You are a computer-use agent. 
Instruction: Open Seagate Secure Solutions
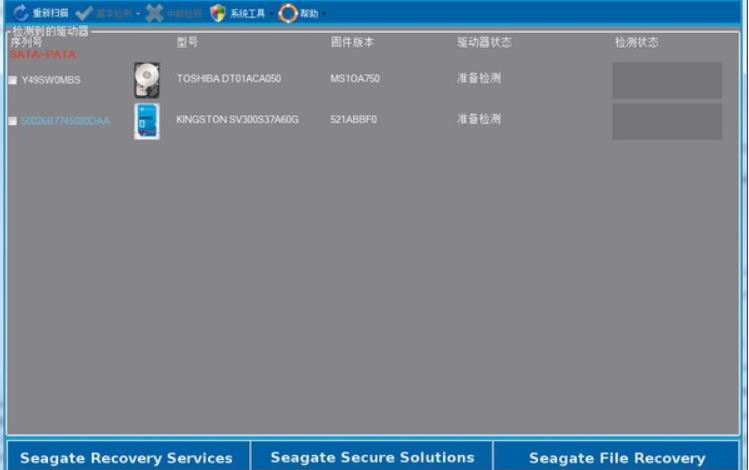tap(372, 457)
